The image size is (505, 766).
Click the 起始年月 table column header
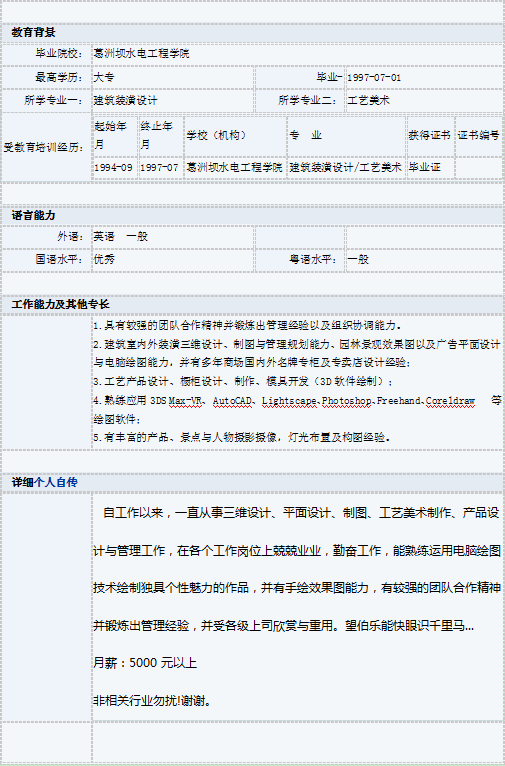click(x=115, y=135)
